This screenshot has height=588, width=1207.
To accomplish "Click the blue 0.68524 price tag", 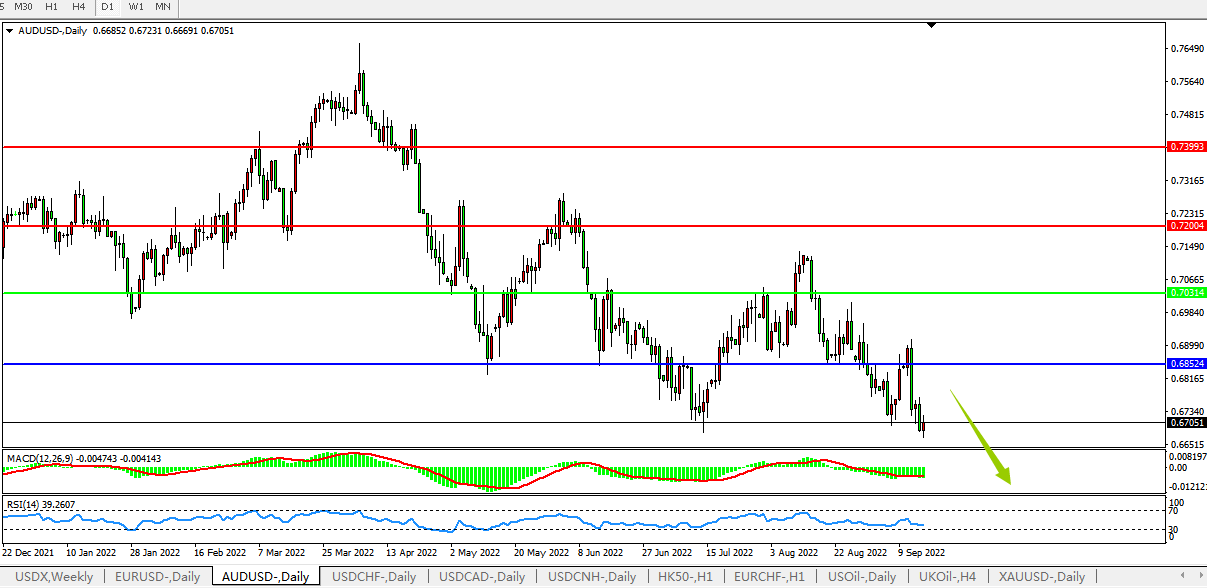I will point(1186,364).
